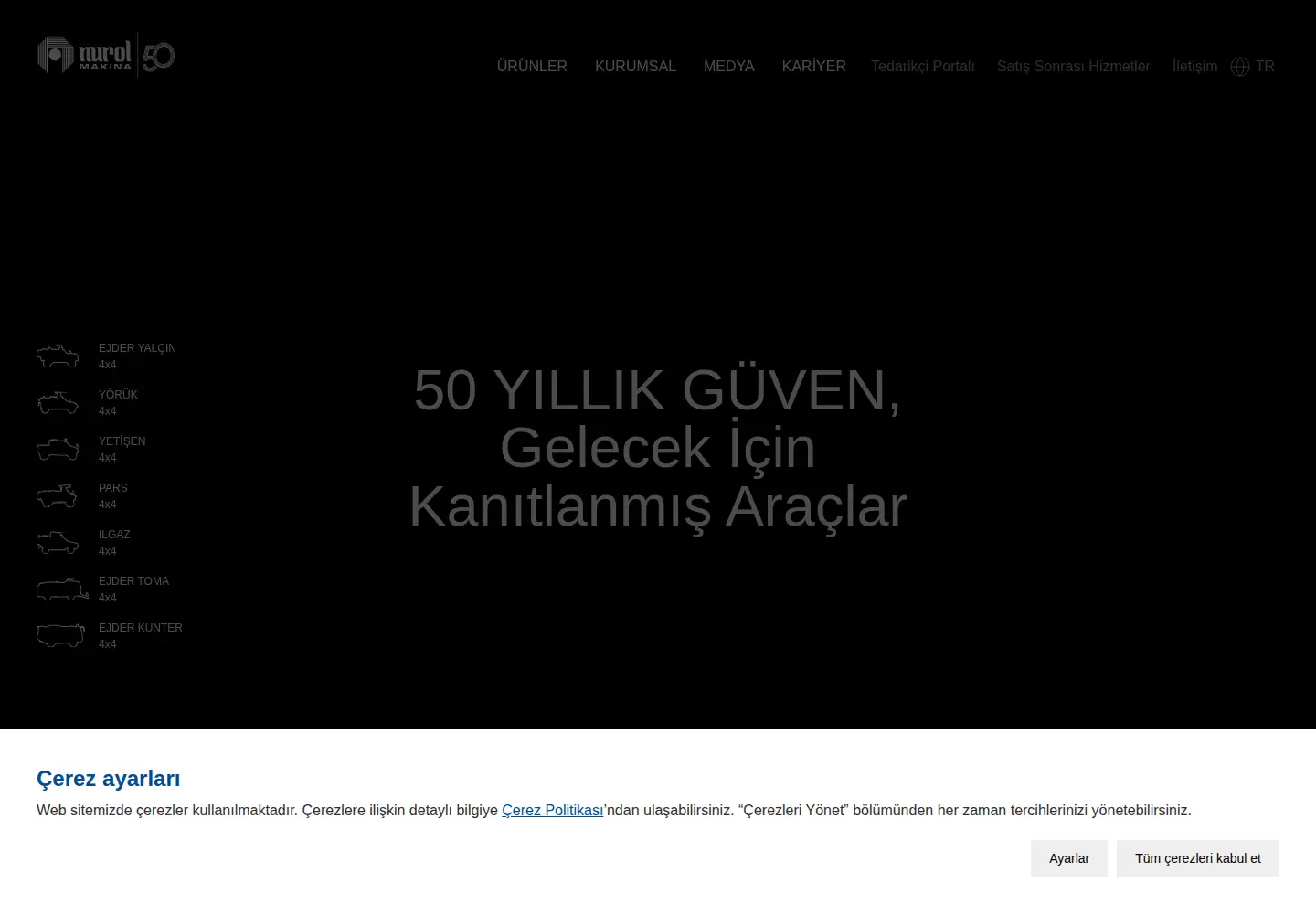Click the PARS text label
This screenshot has height=914, width=1316.
coord(113,488)
